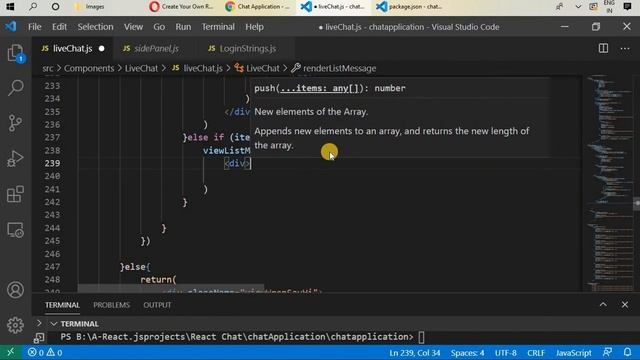Open the View menu
The image size is (640, 360).
tap(133, 27)
